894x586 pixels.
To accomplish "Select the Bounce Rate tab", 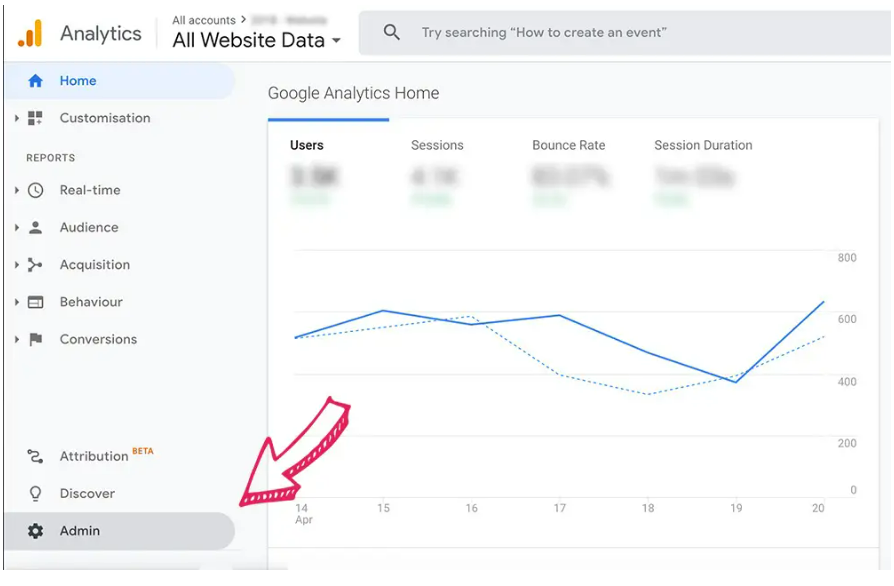I will (x=568, y=145).
